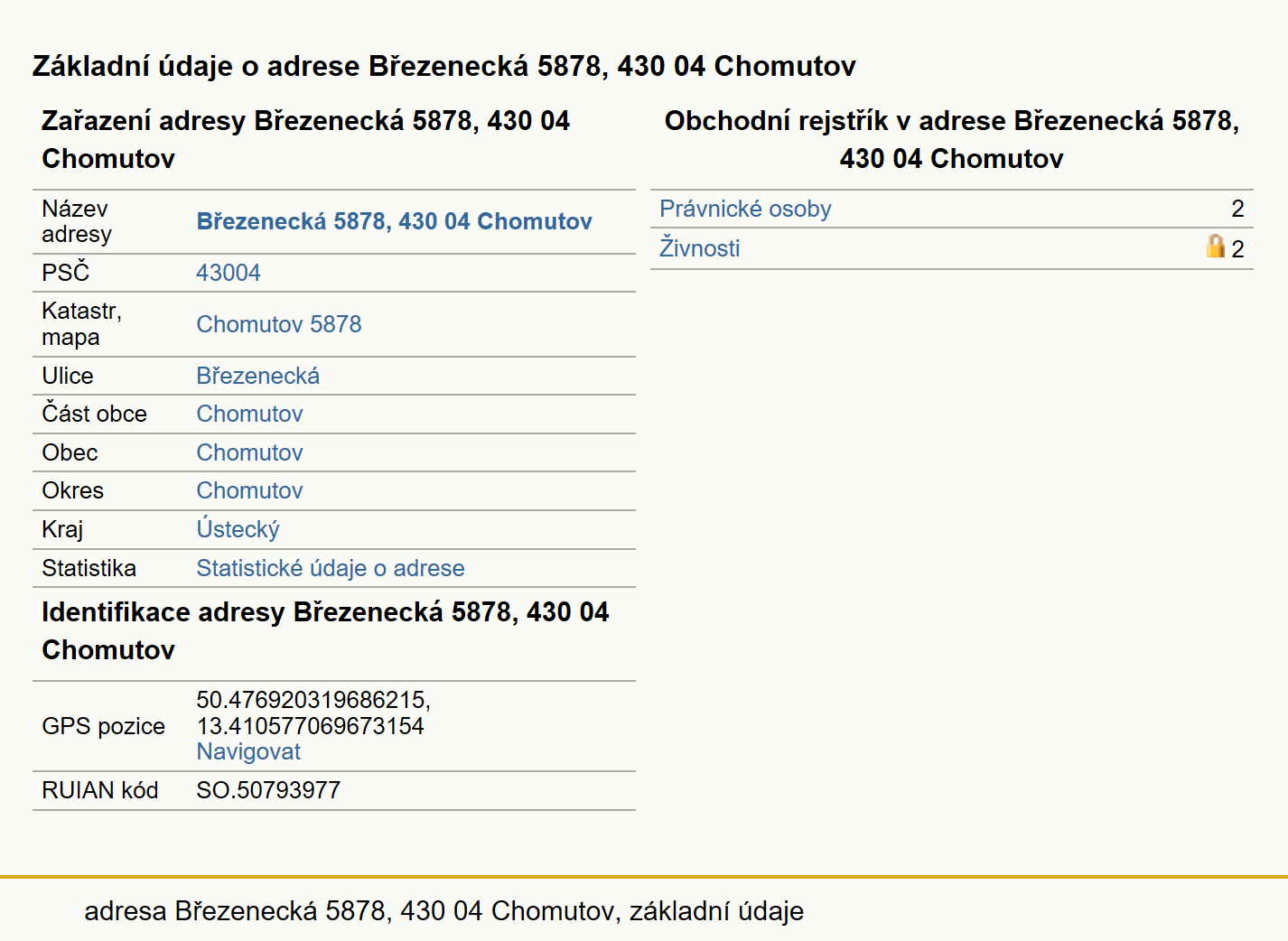Click the Právnické osoby count number
Image resolution: width=1288 pixels, height=941 pixels.
[x=1237, y=209]
